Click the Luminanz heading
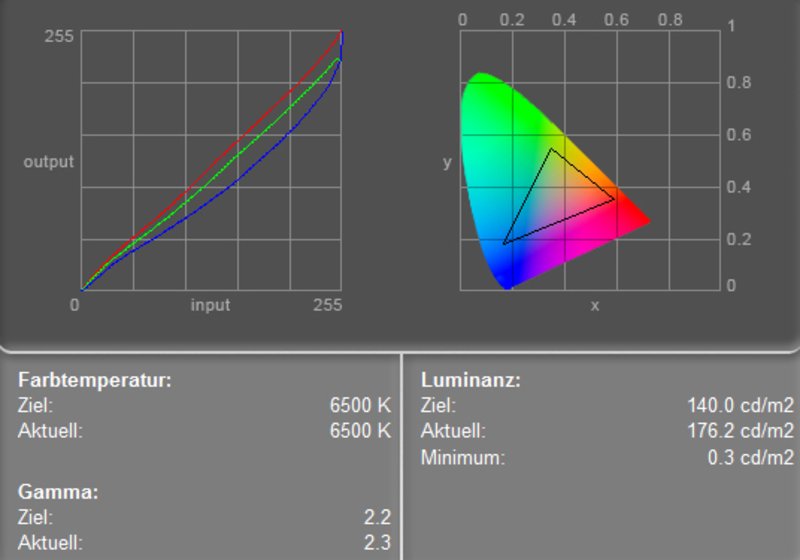Viewport: 800px width, 560px height. [x=471, y=380]
